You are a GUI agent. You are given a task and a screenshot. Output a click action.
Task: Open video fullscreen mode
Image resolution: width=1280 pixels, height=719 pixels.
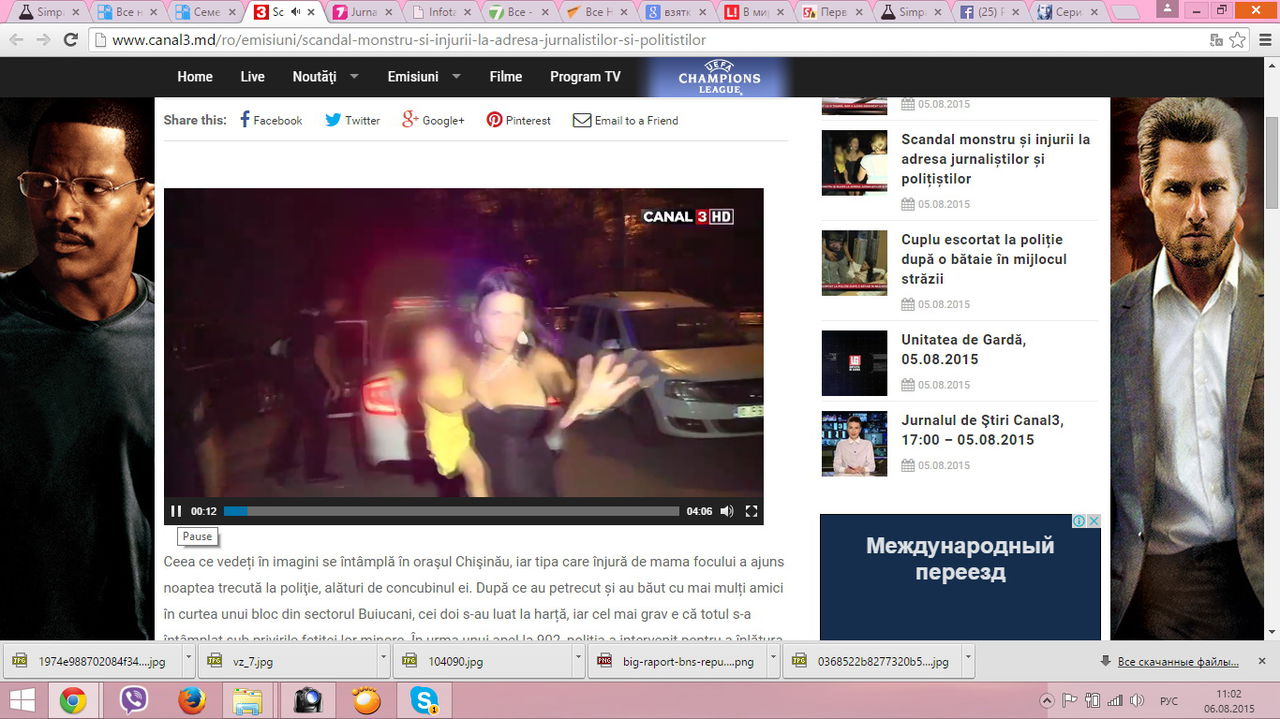[752, 511]
